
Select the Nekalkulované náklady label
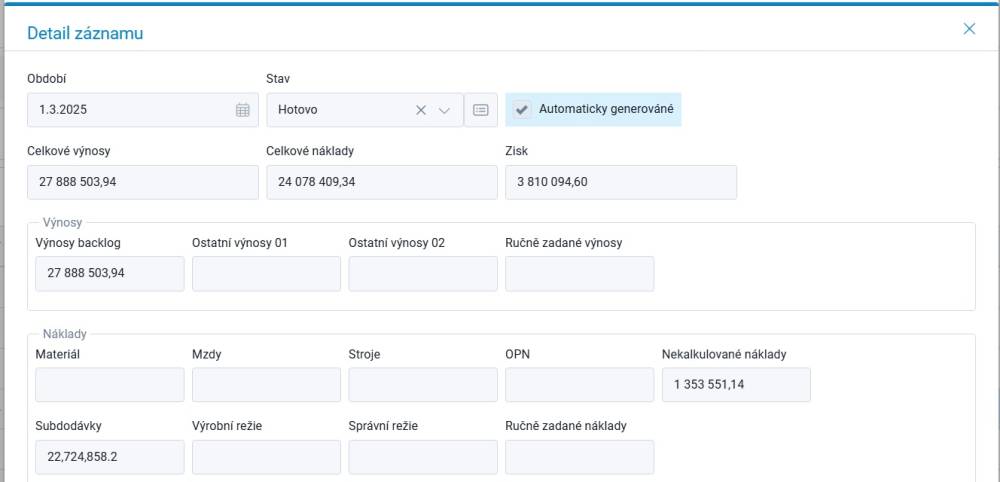[724, 354]
